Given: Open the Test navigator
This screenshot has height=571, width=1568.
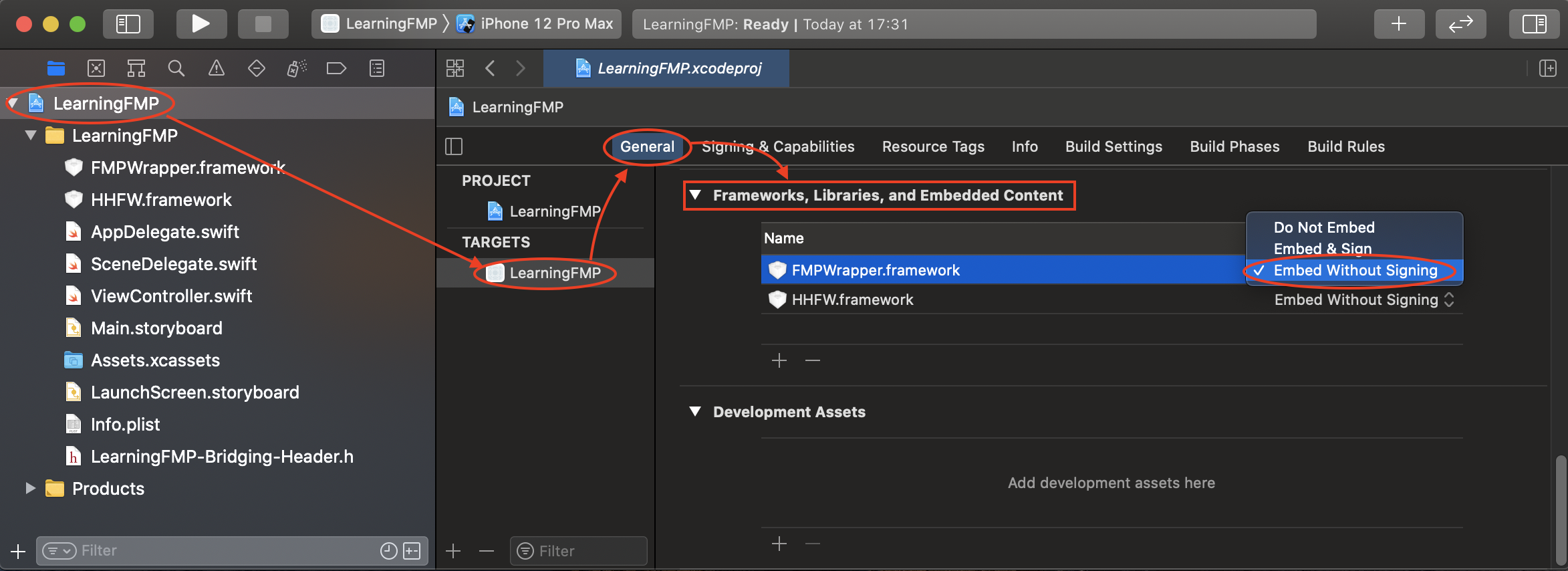Looking at the screenshot, I should (257, 68).
